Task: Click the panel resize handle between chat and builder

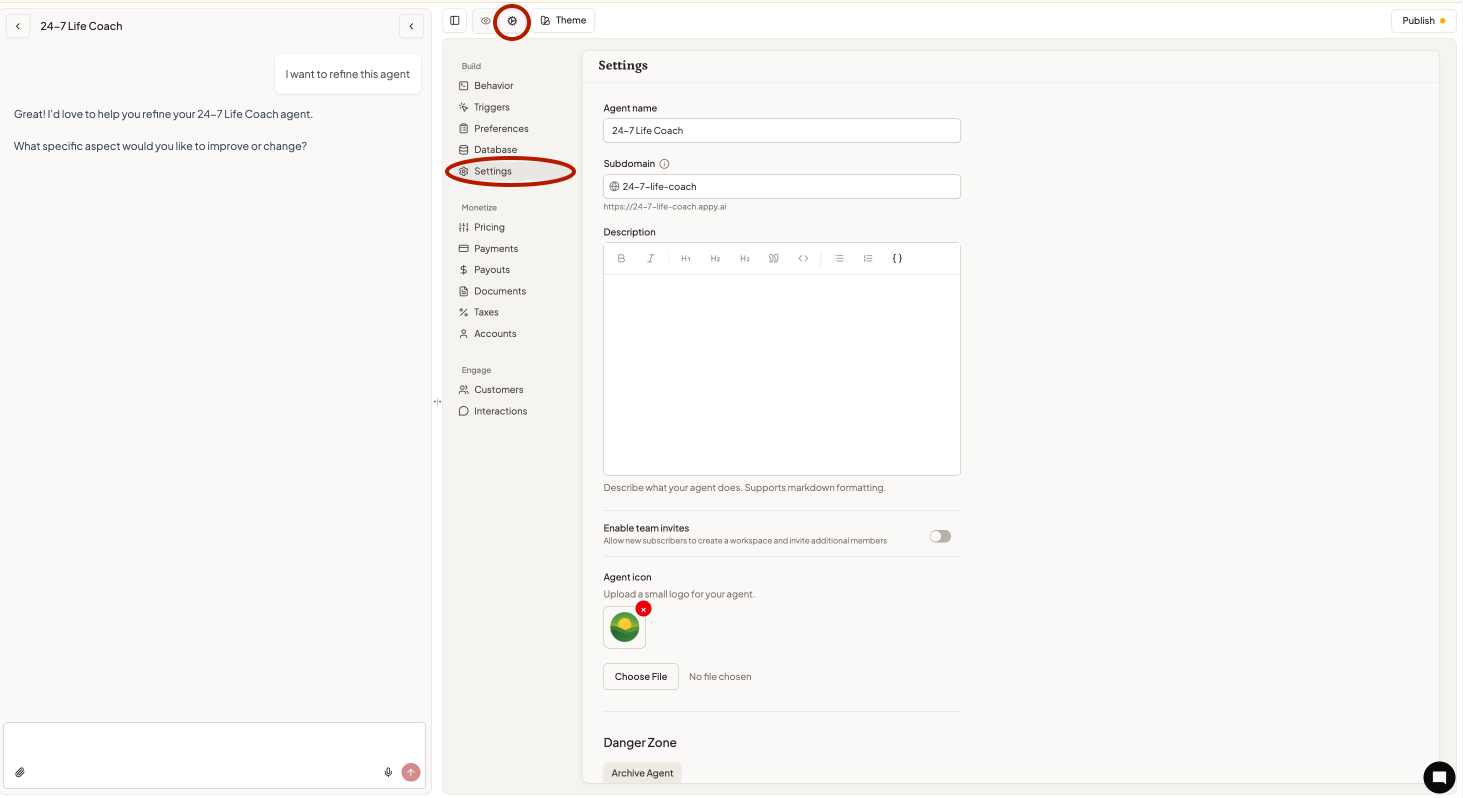Action: click(x=437, y=401)
